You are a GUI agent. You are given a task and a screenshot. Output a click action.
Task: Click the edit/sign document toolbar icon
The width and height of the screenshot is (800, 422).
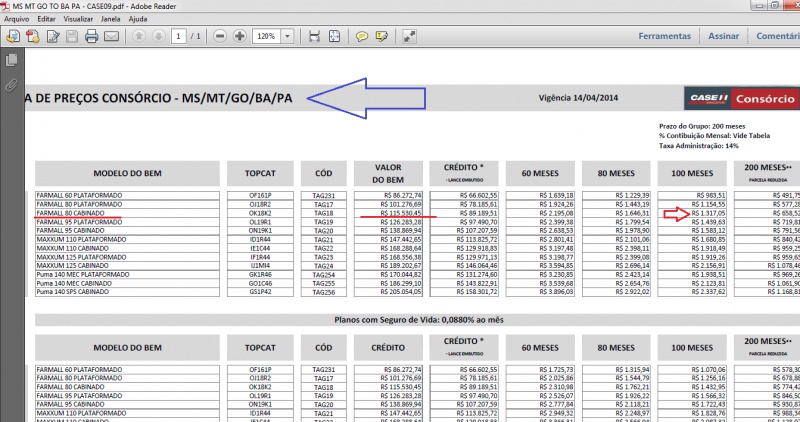[53, 36]
